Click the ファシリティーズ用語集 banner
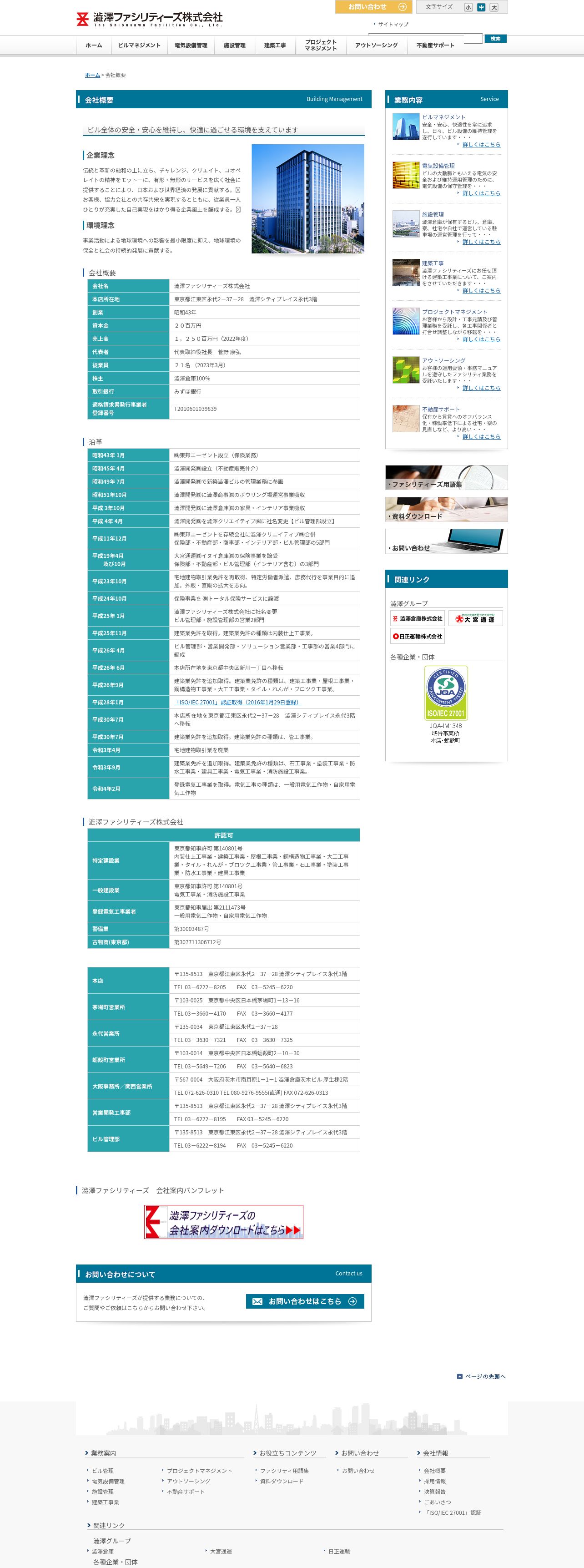This screenshot has height=1568, width=584. click(447, 478)
